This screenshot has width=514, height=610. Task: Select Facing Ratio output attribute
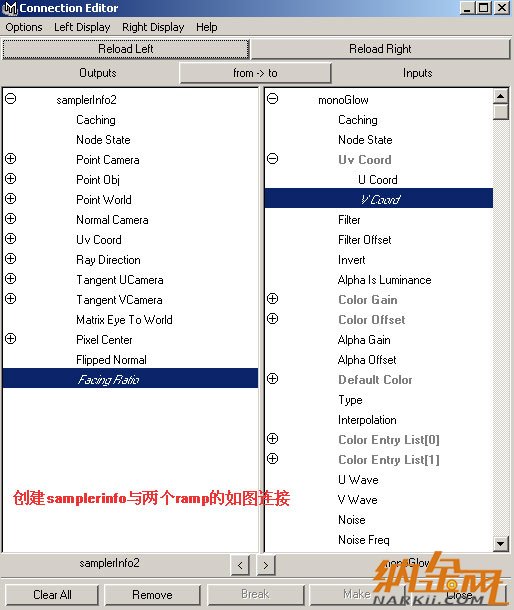[x=130, y=379]
